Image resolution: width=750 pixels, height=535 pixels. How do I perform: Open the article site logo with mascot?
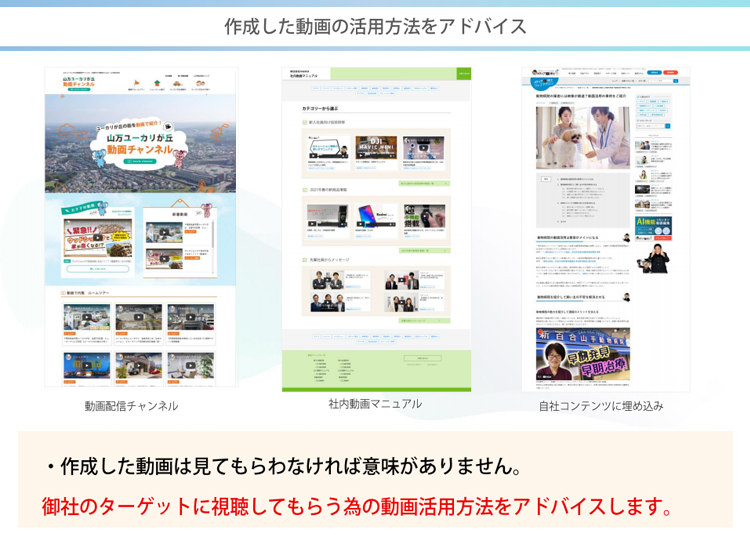545,73
